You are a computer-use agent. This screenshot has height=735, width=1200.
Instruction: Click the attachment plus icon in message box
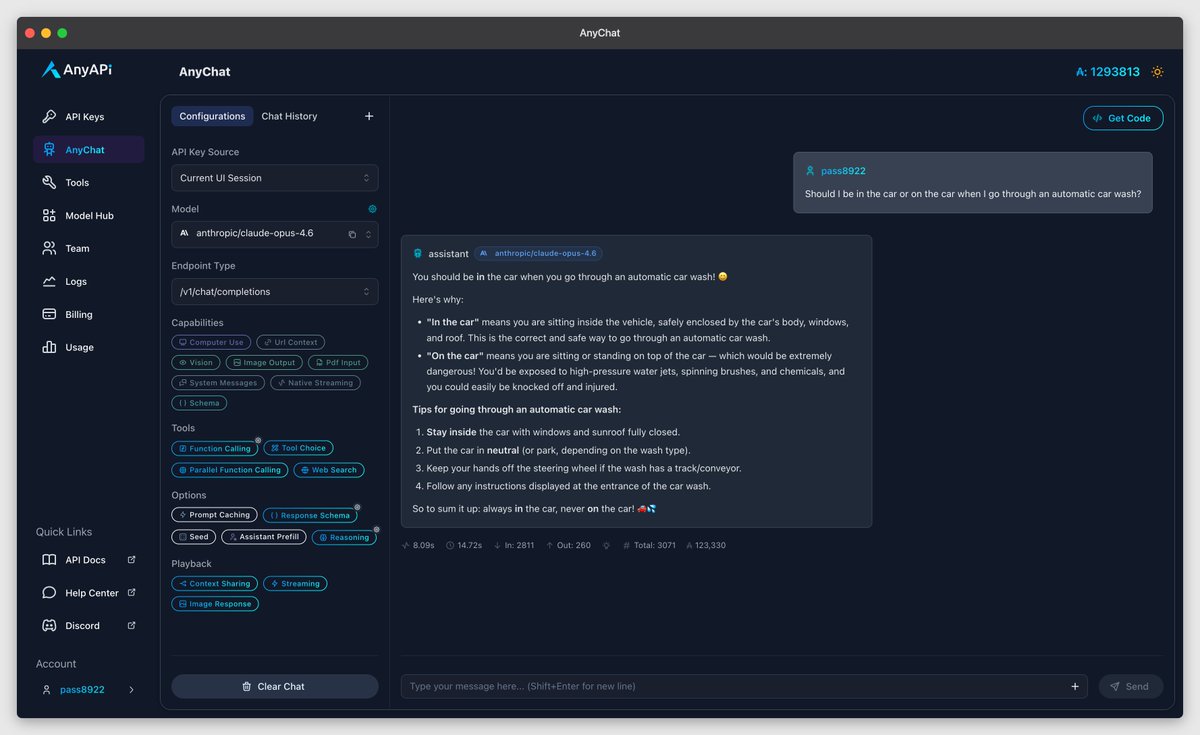1075,686
